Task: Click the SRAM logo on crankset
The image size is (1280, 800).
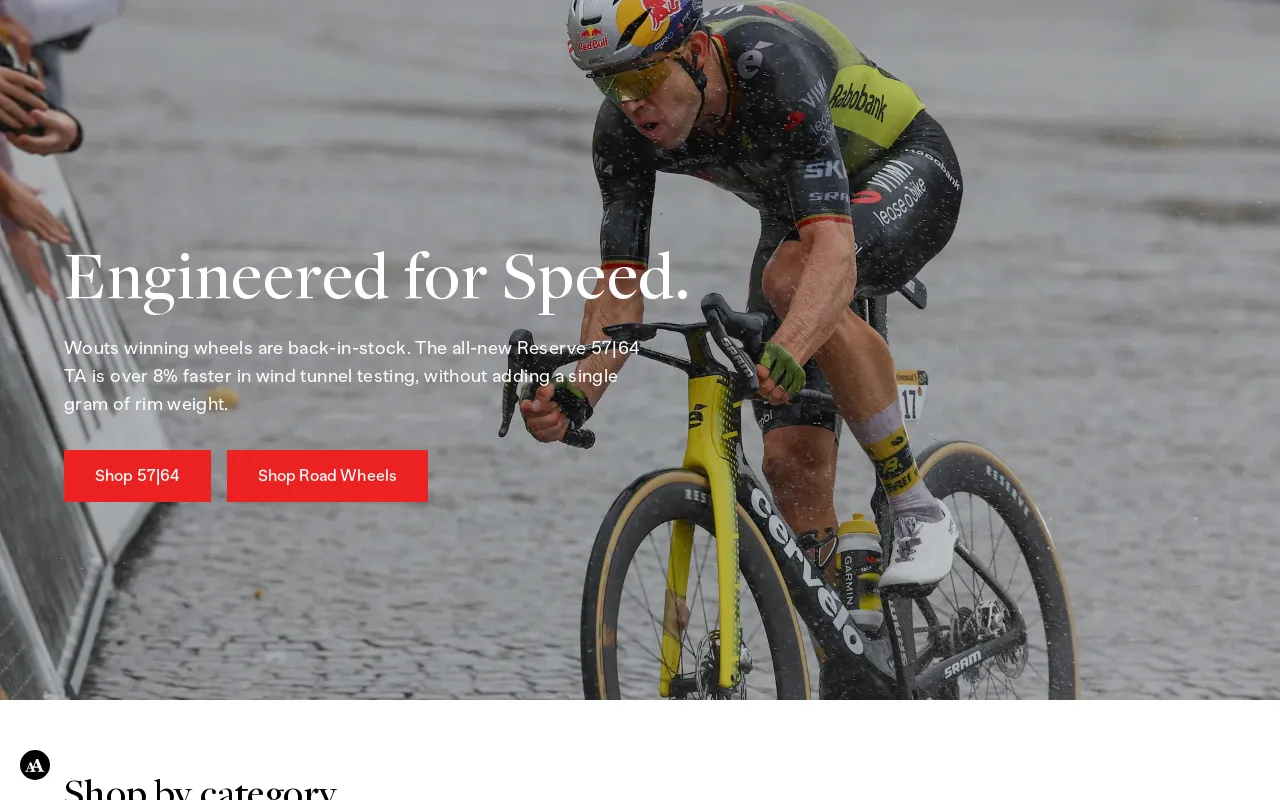Action: tap(962, 663)
